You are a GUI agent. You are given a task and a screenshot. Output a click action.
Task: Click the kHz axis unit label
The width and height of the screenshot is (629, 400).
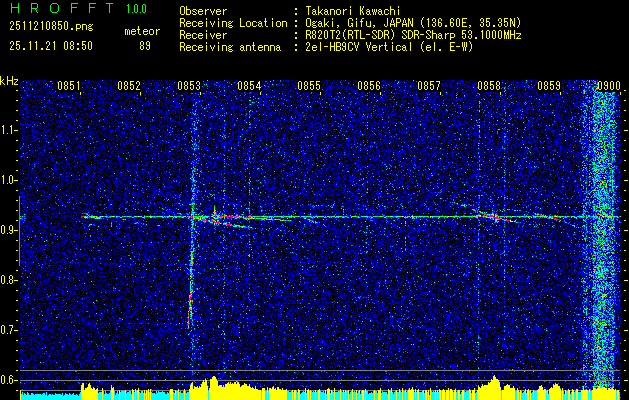pyautogui.click(x=9, y=82)
